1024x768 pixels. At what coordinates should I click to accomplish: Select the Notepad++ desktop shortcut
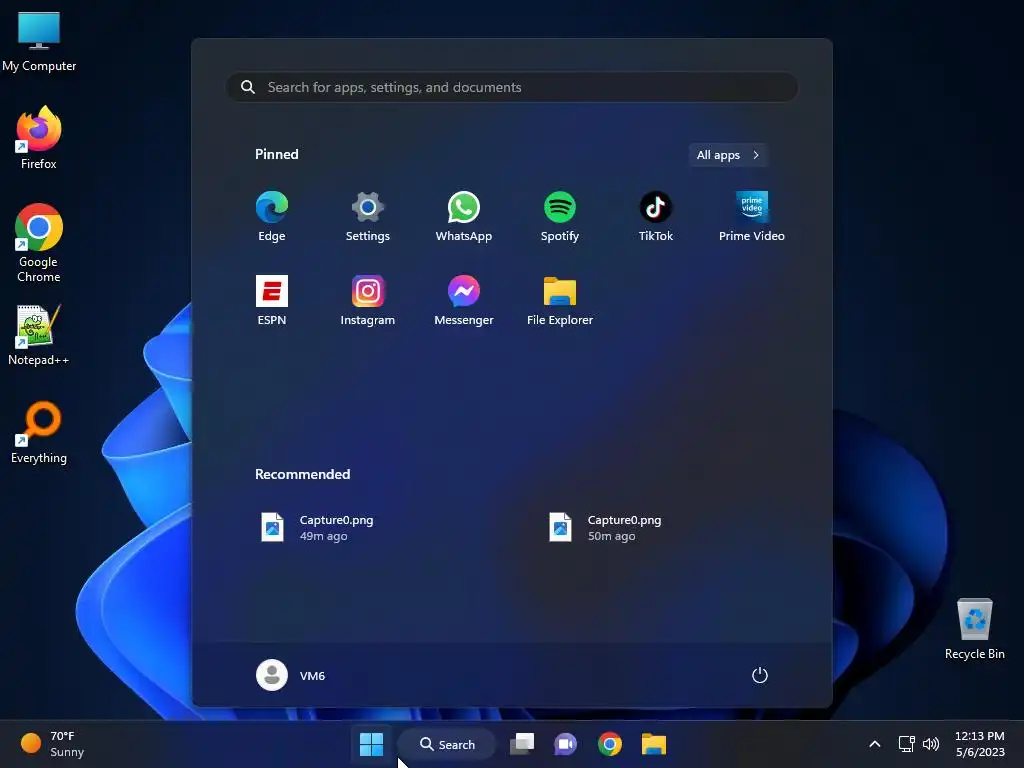[39, 334]
